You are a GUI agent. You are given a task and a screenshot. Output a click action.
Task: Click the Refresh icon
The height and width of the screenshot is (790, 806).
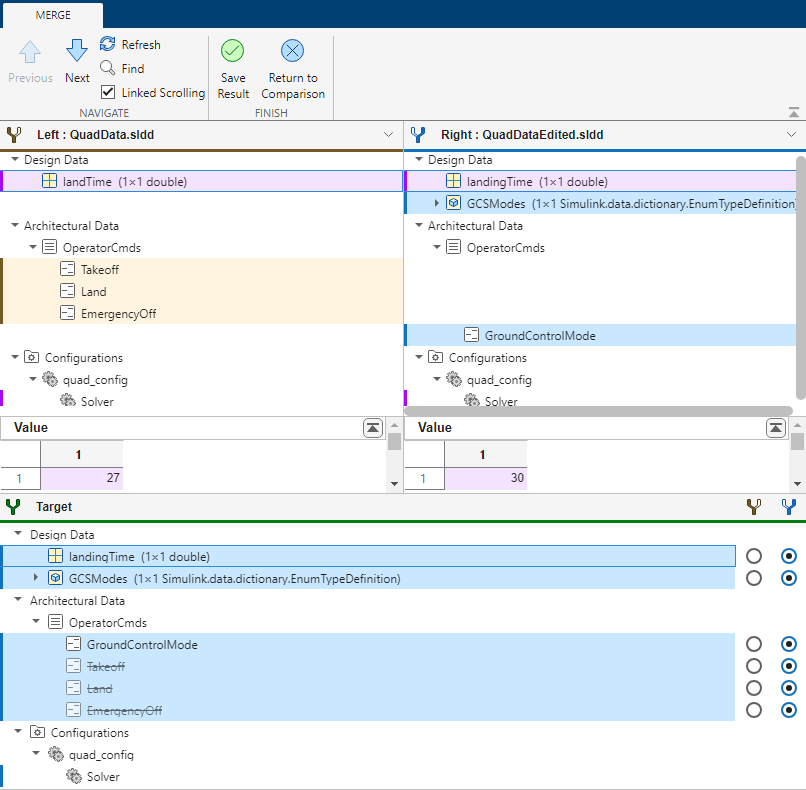[106, 44]
